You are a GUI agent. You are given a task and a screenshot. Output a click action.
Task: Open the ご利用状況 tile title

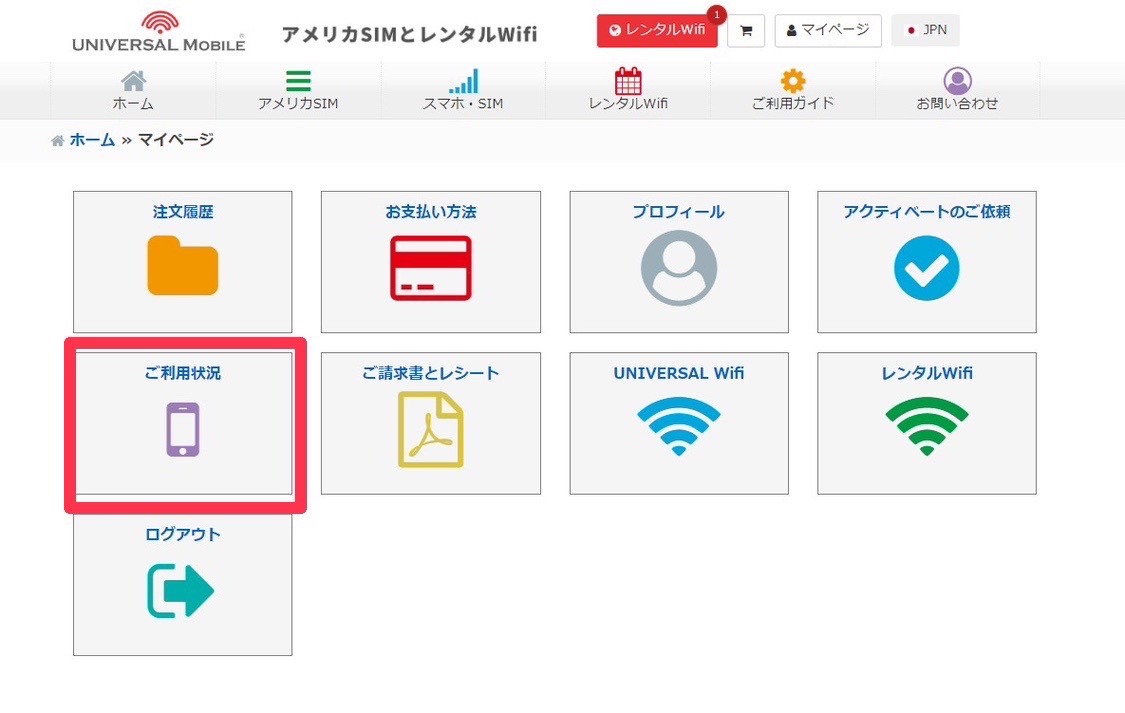pyautogui.click(x=183, y=373)
